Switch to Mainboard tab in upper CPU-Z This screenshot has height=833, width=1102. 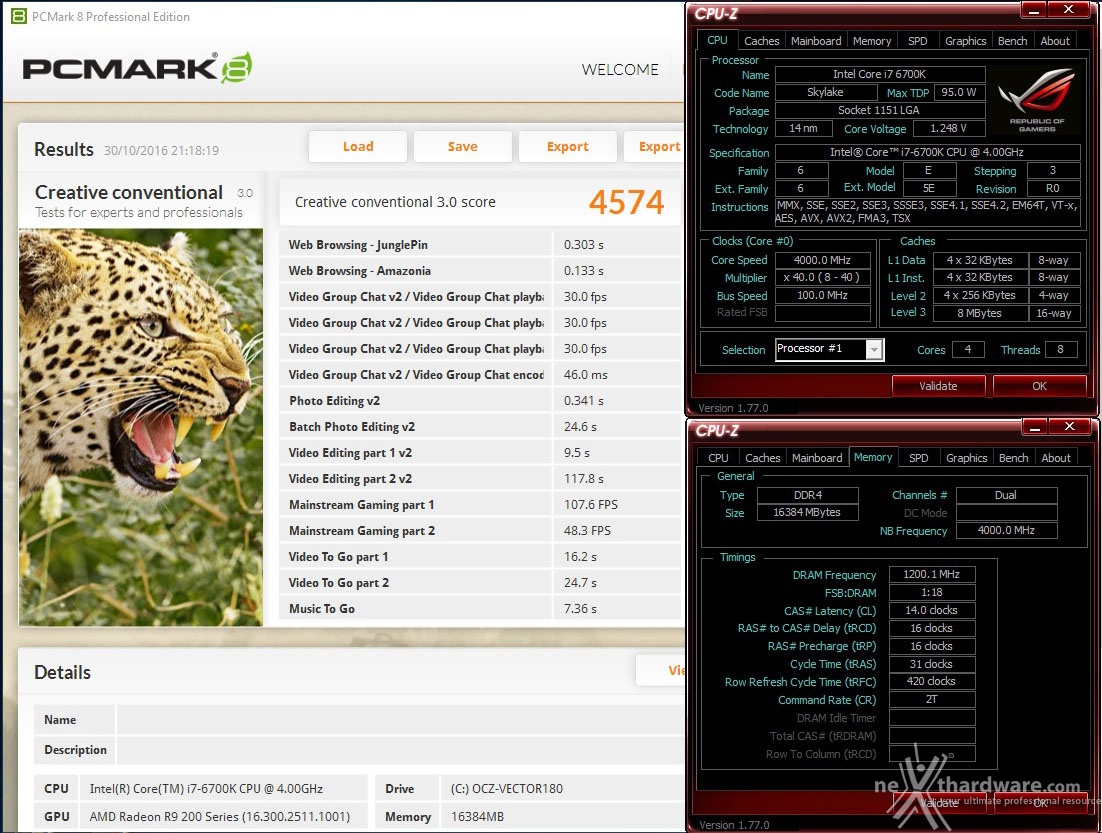(x=815, y=41)
